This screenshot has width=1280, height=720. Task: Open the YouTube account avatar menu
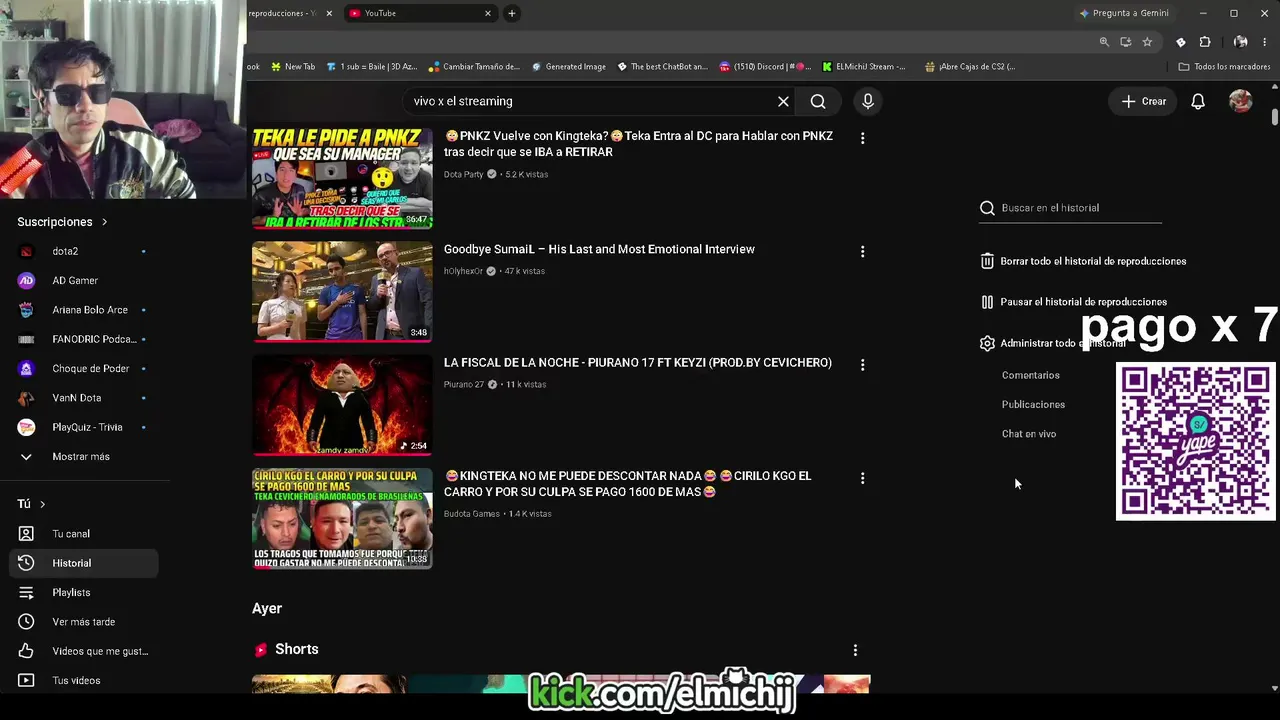1241,101
